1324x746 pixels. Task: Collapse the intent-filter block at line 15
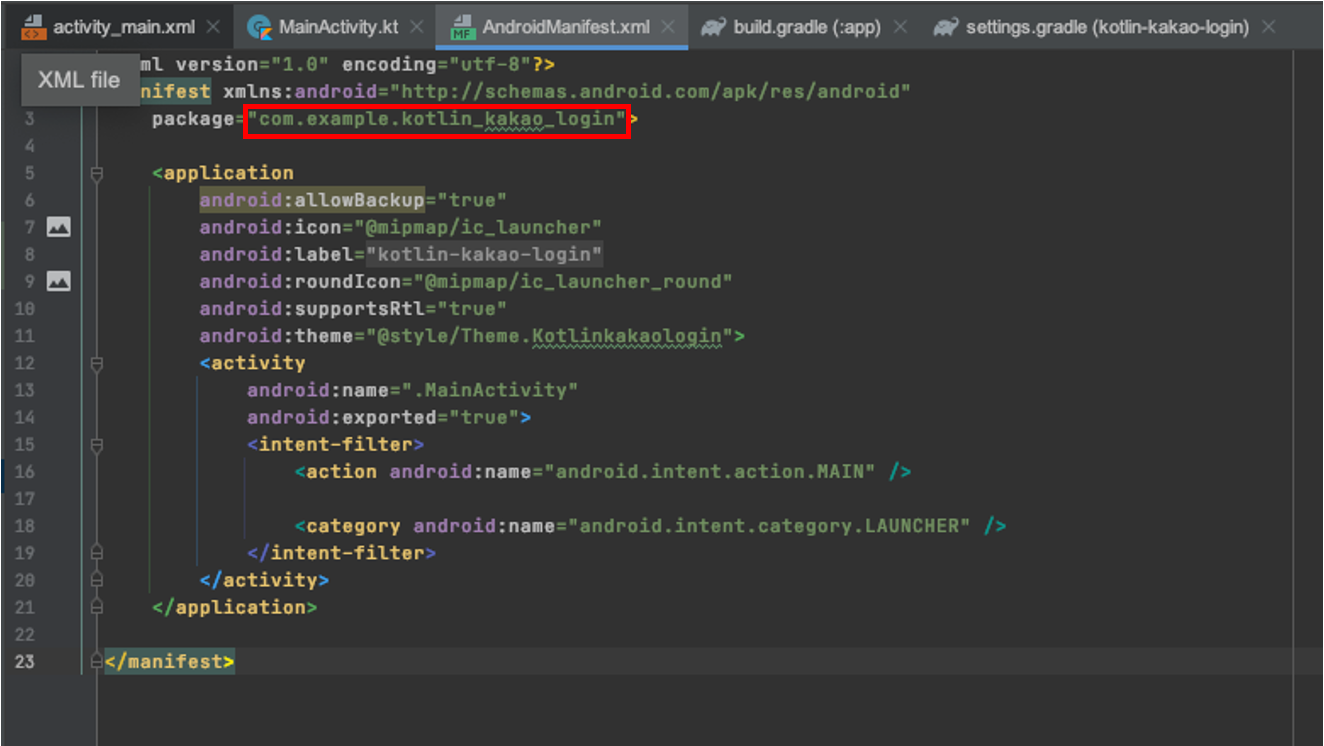97,444
